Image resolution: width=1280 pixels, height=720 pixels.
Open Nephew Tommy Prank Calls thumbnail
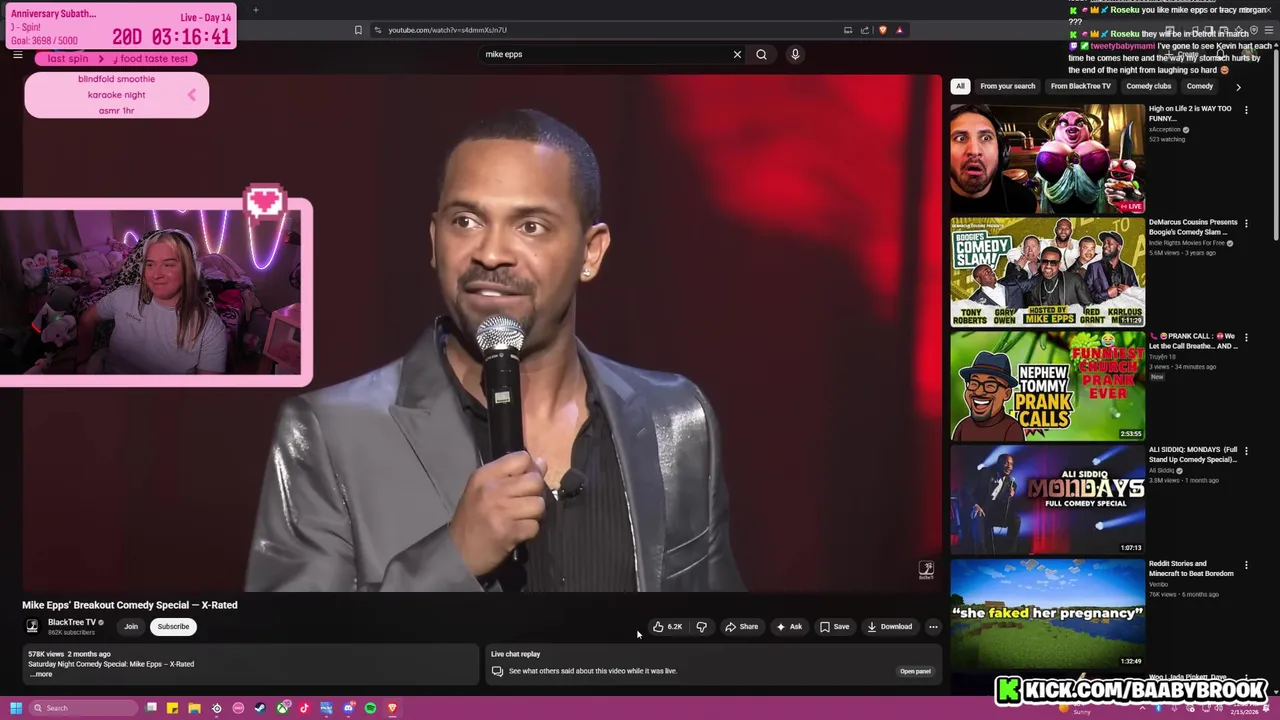(x=1047, y=386)
